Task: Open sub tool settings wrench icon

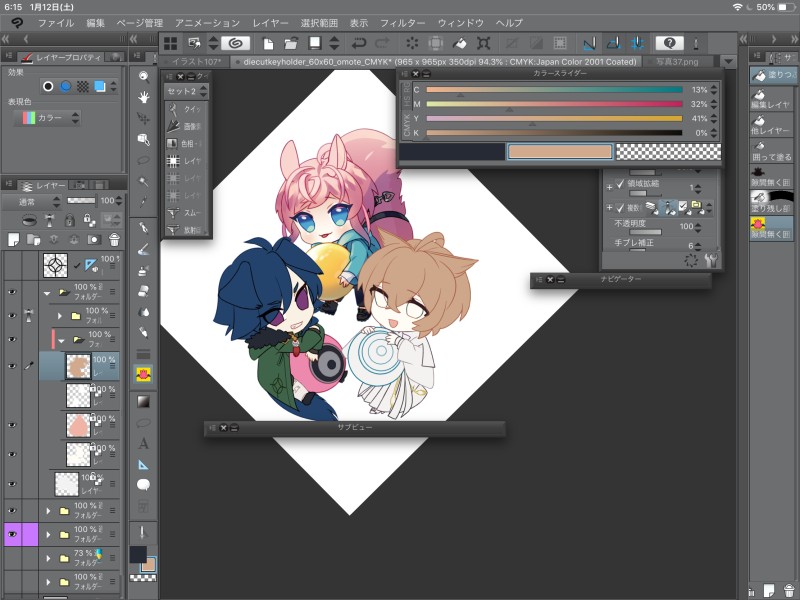Action: coord(711,260)
